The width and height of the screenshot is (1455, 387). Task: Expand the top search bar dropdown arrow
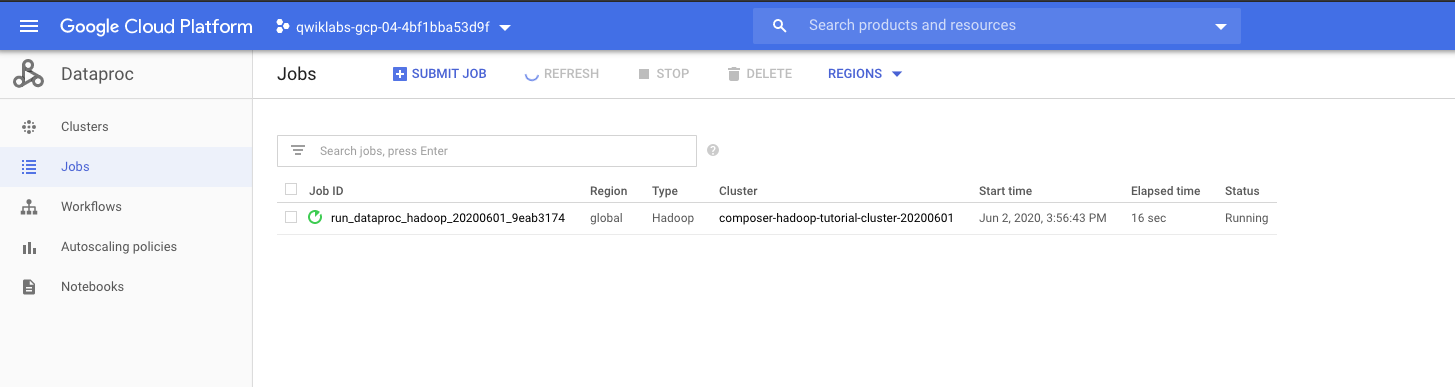(1220, 27)
